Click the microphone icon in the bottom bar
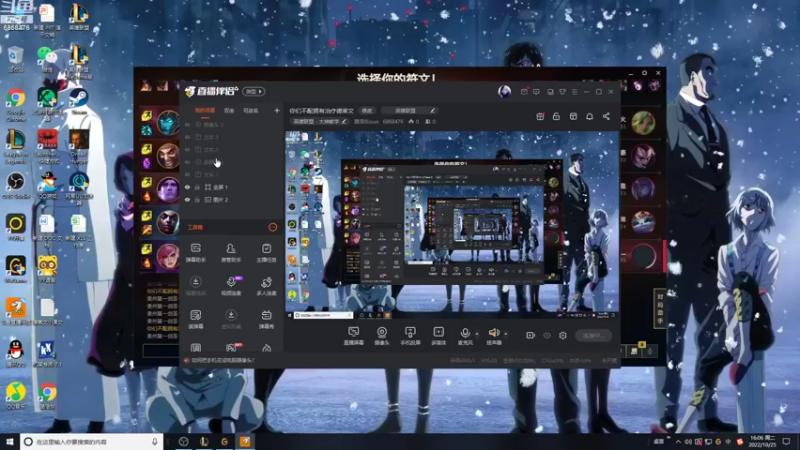This screenshot has height=450, width=800. pos(465,333)
